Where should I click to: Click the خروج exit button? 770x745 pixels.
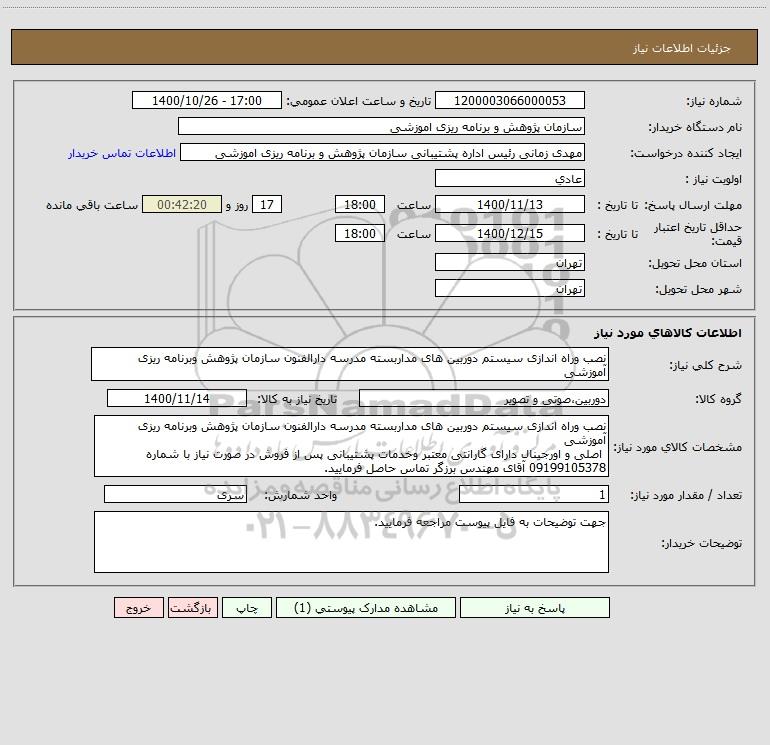(138, 607)
